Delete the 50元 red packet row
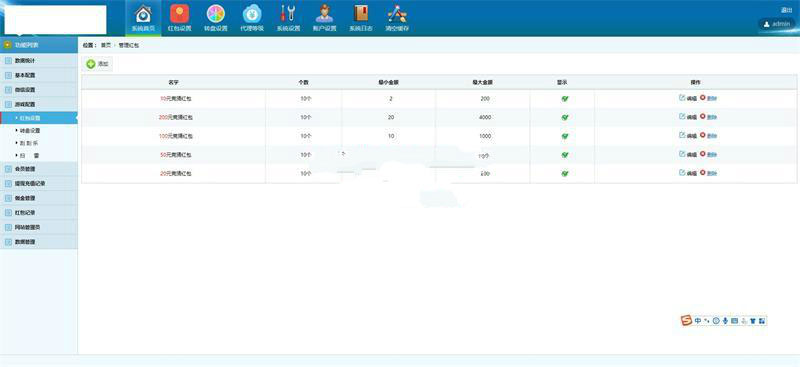The width and height of the screenshot is (800, 367). [x=708, y=154]
